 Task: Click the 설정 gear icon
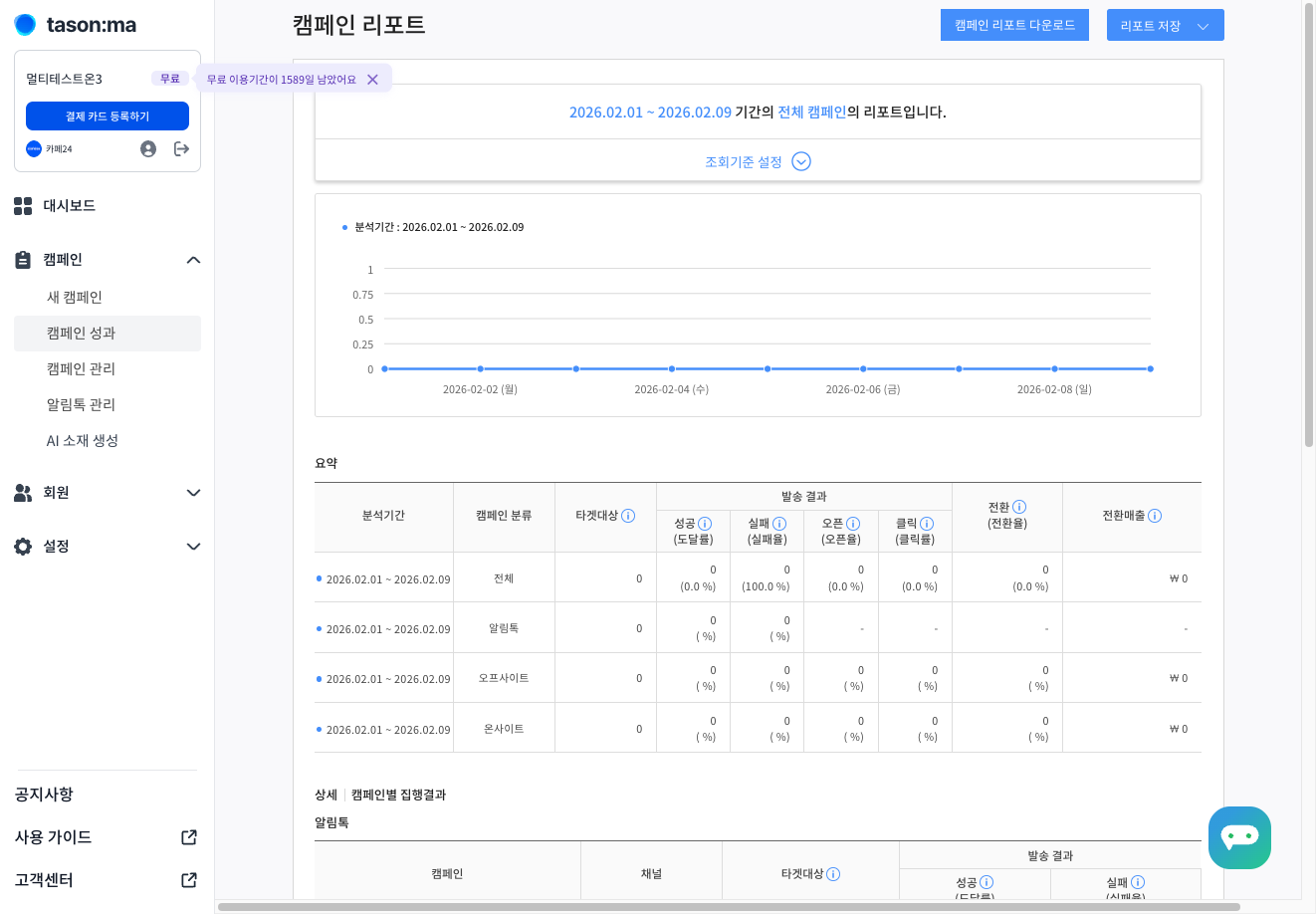23,547
